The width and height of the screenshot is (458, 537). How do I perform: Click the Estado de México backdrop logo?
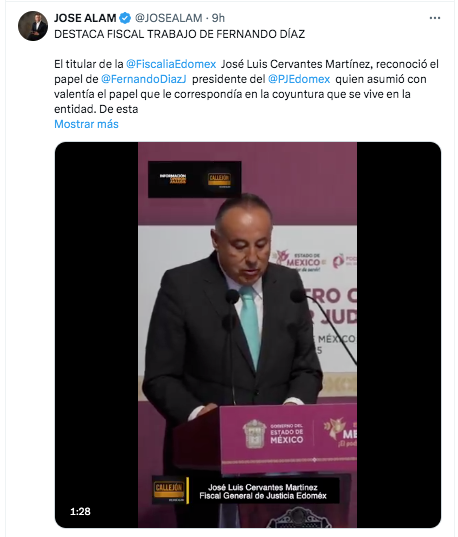tap(298, 261)
